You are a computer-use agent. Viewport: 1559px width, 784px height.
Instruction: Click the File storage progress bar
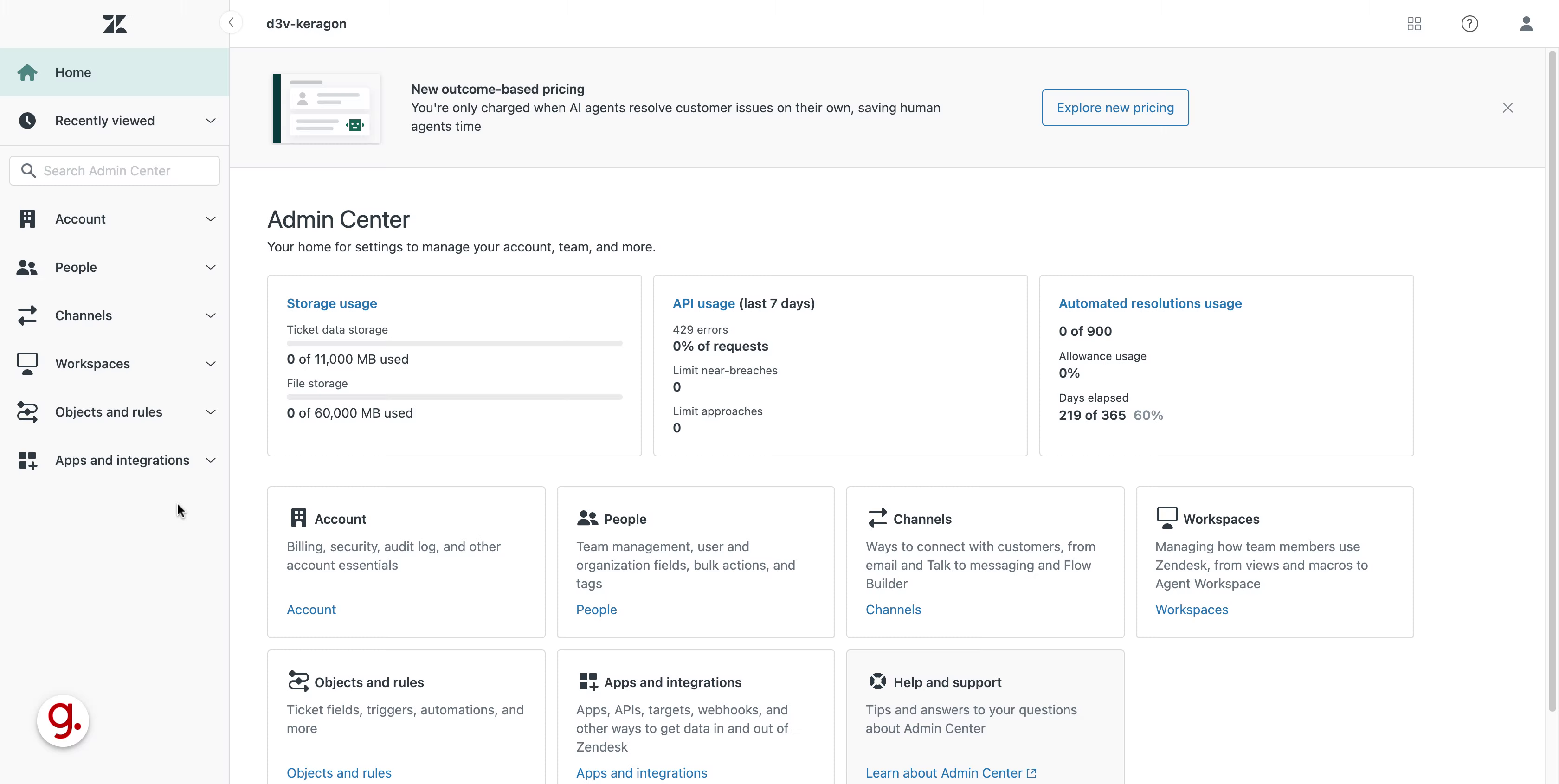click(455, 397)
